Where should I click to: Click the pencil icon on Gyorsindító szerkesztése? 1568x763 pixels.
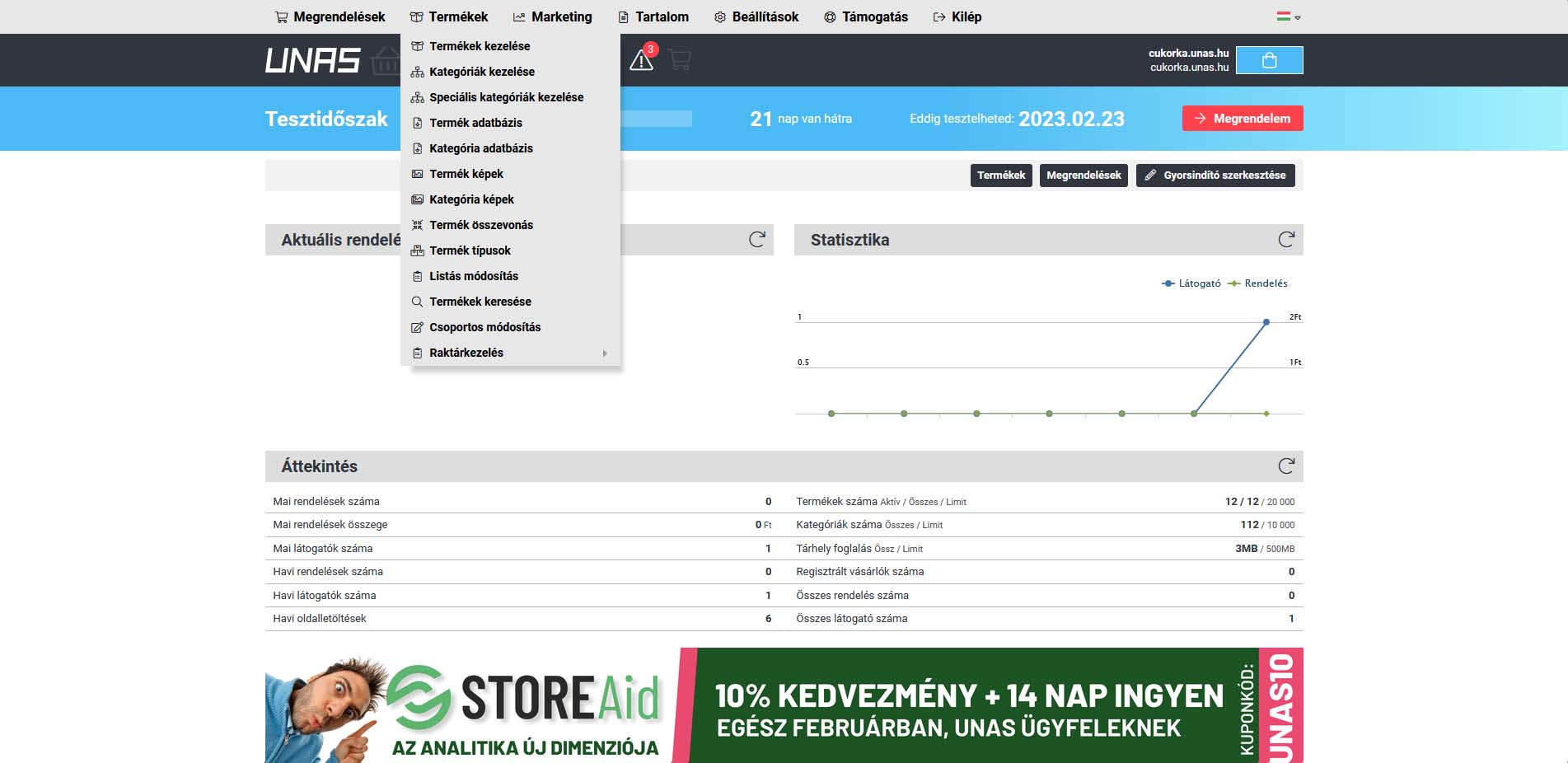[1150, 176]
